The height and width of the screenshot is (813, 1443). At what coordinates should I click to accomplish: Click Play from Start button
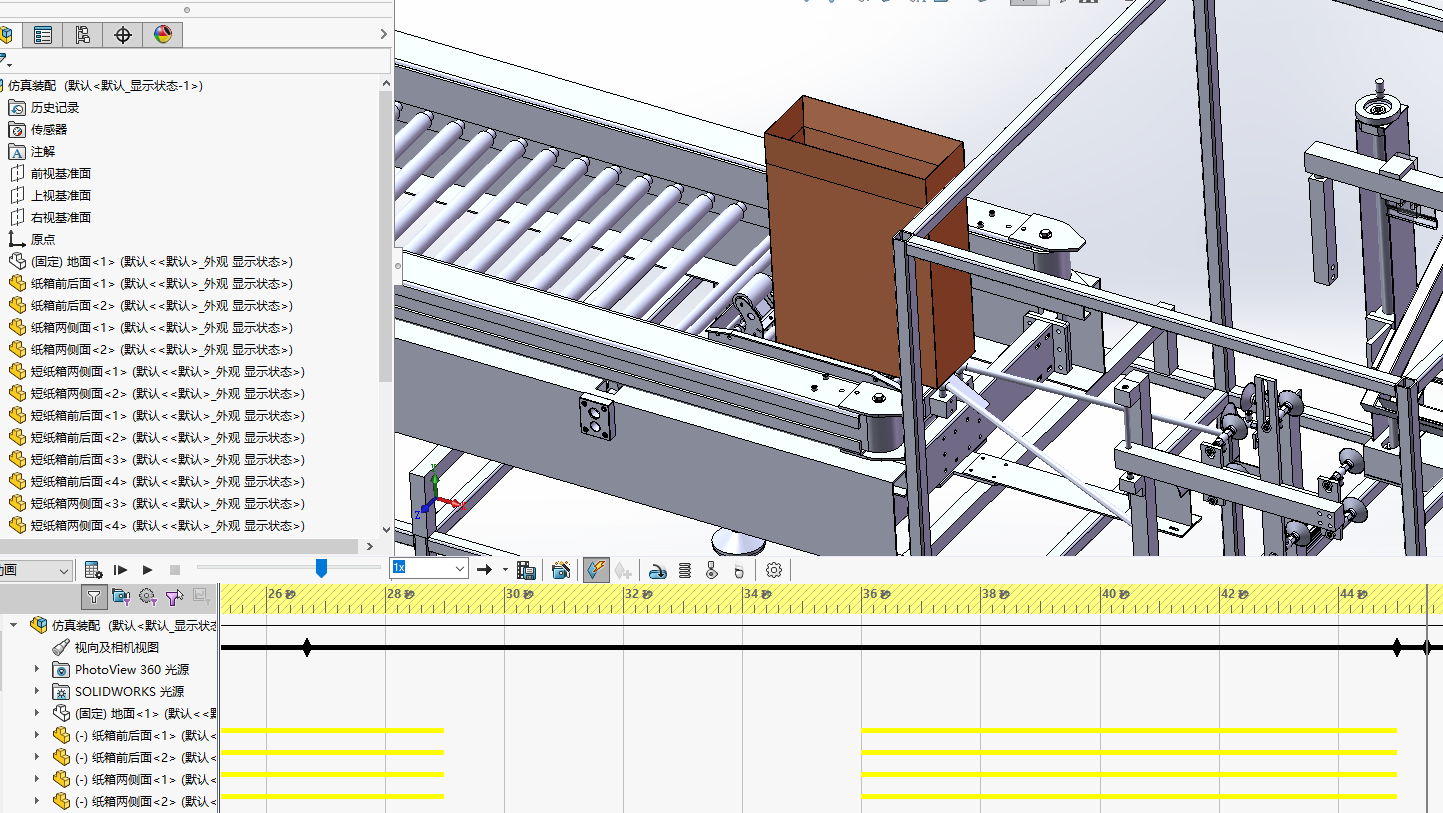(x=121, y=570)
